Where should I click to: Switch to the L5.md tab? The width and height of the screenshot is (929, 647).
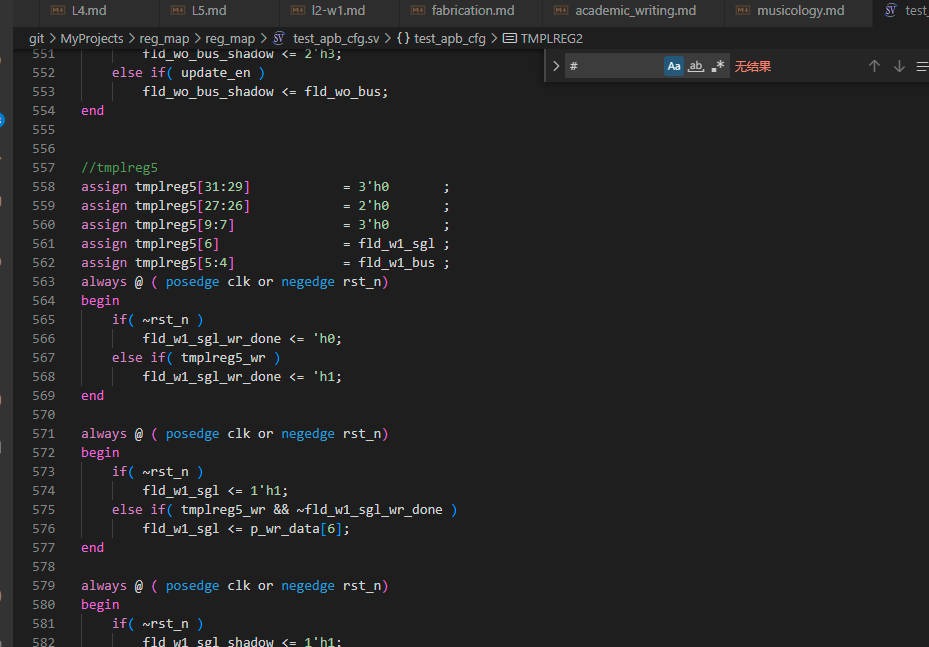click(x=208, y=11)
